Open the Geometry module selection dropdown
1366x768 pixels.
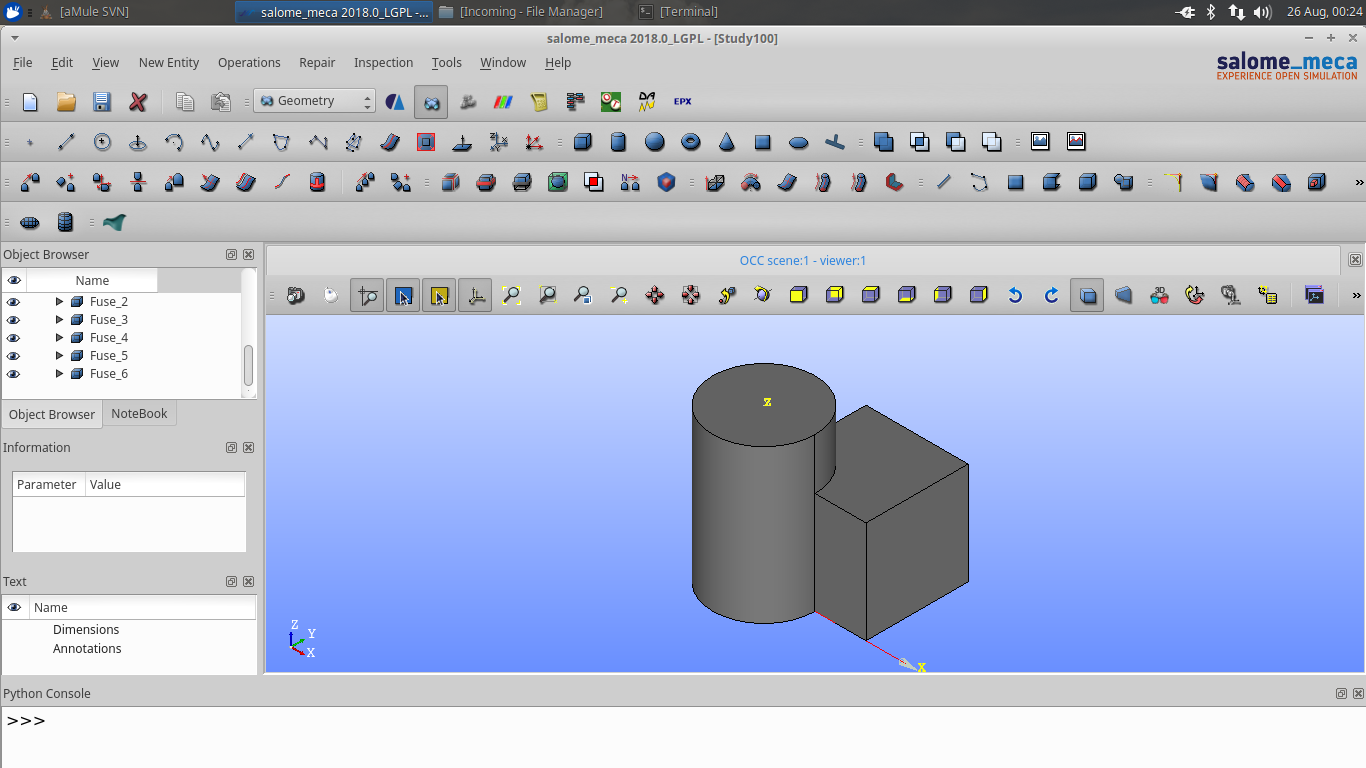[314, 101]
